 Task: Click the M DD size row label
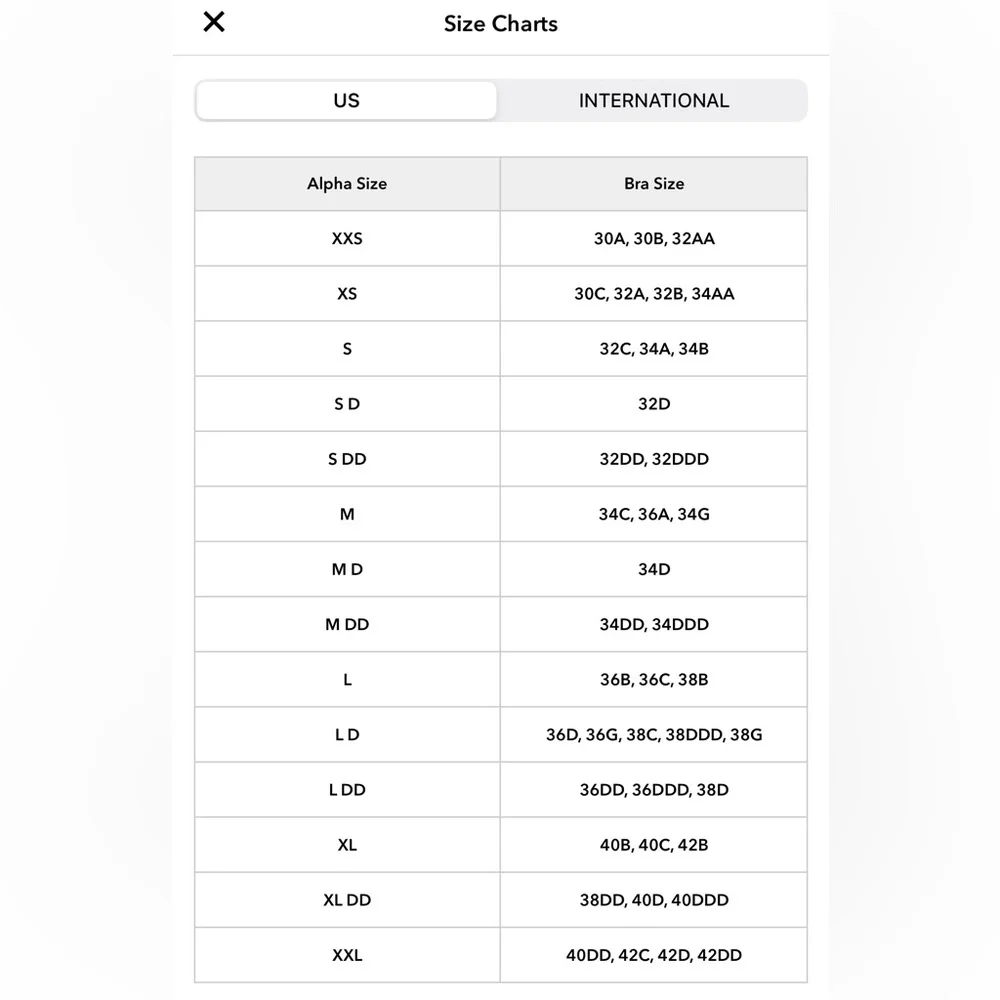(x=347, y=624)
